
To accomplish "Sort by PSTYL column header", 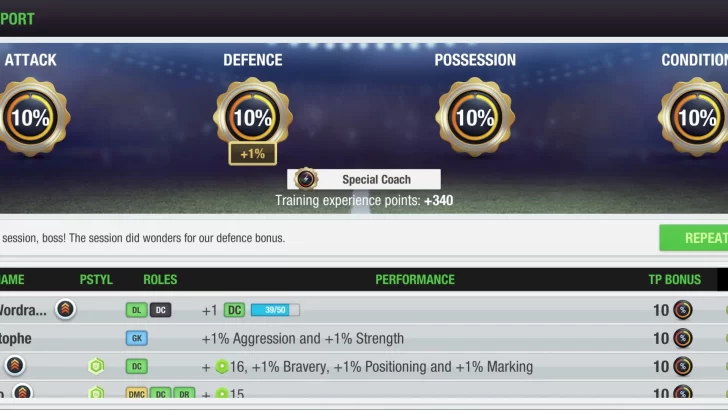I will (96, 280).
